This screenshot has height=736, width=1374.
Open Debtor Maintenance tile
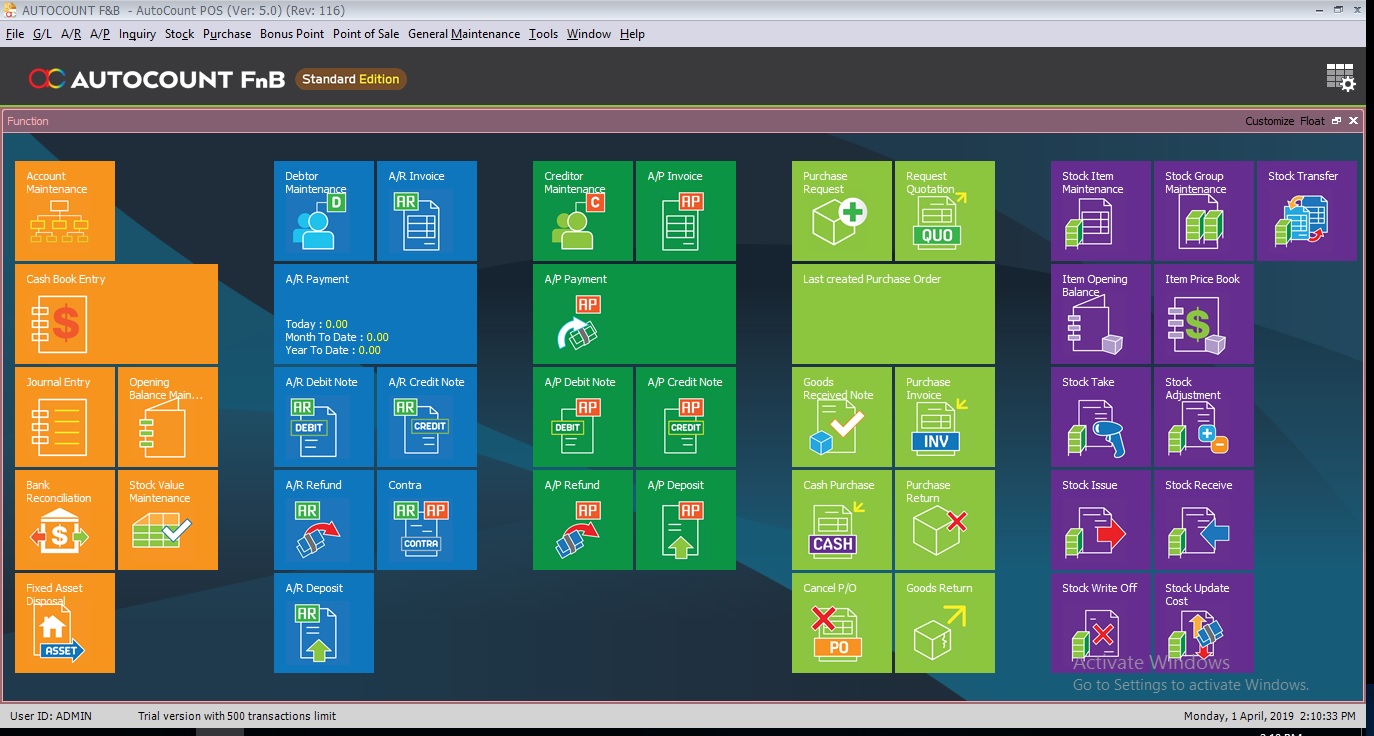coord(323,211)
